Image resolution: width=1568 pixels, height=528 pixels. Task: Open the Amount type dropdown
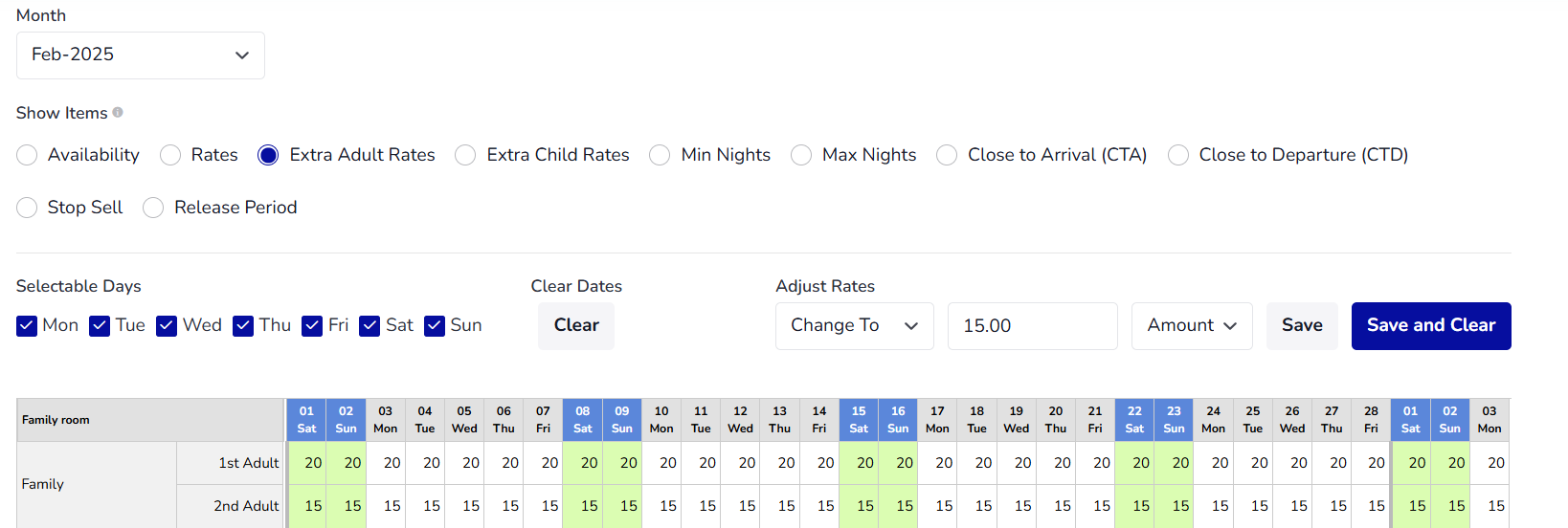click(1192, 326)
